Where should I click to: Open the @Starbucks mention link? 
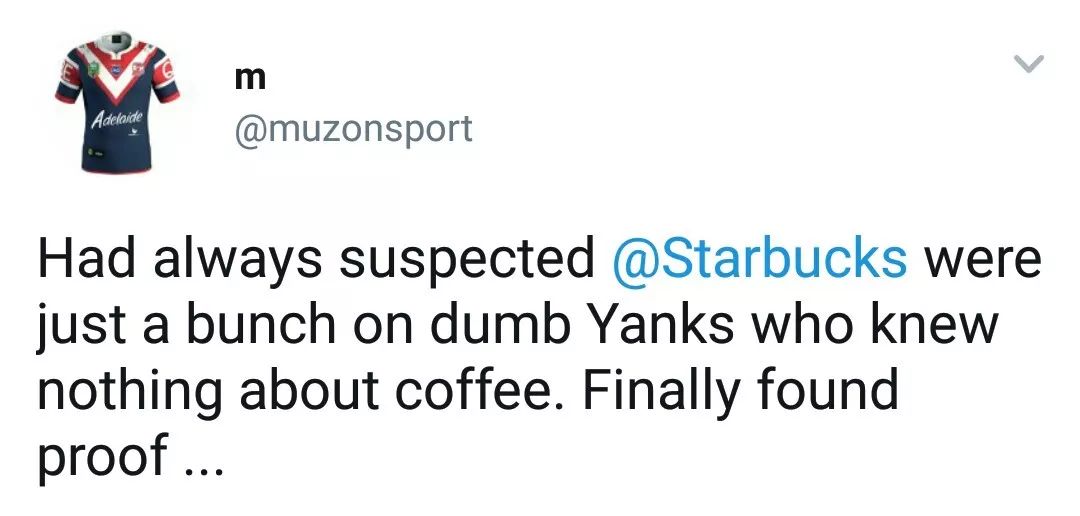pos(759,260)
